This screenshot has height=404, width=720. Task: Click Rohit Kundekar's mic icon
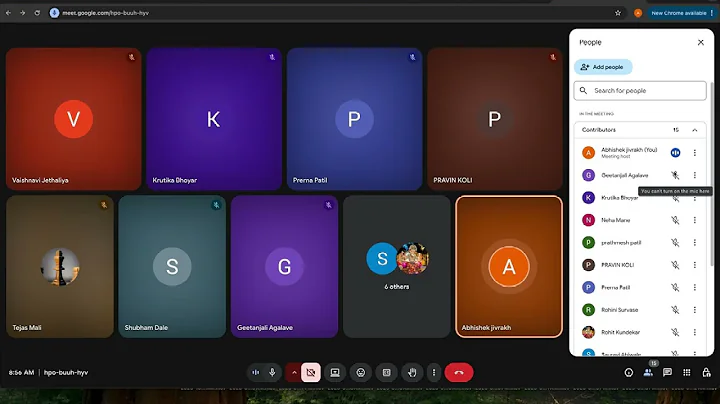[675, 332]
